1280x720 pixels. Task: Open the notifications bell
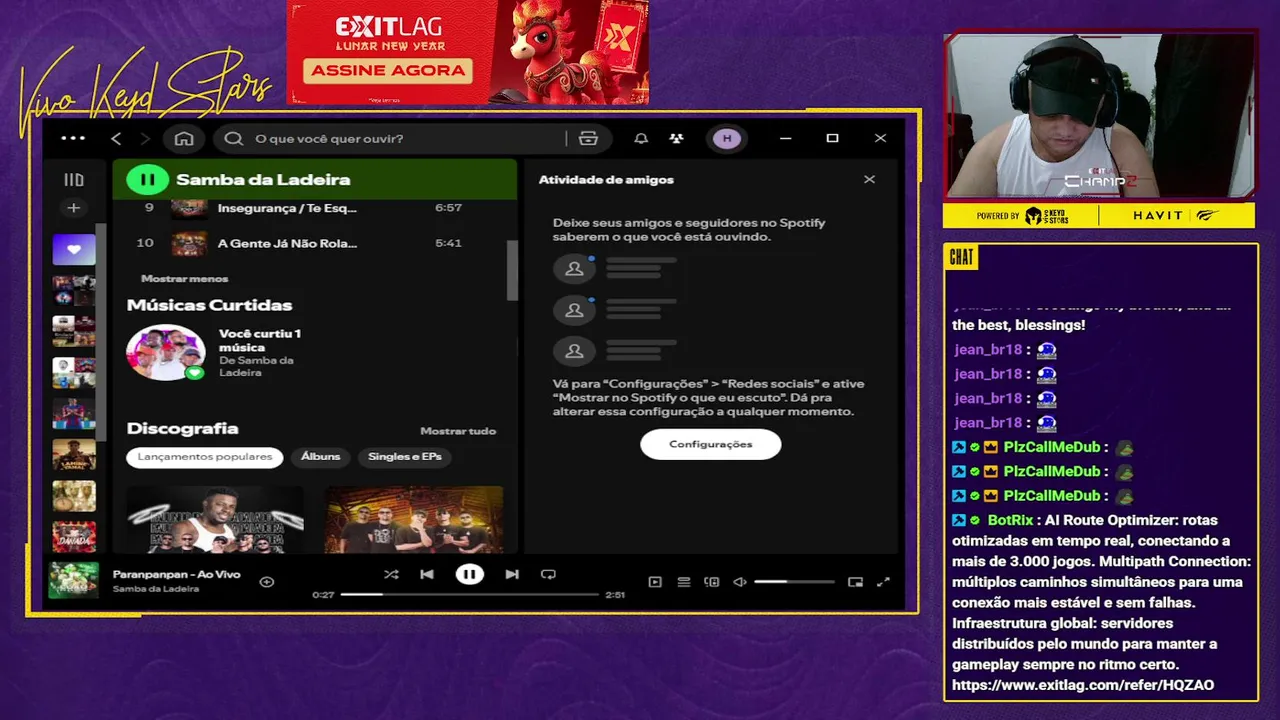(641, 138)
